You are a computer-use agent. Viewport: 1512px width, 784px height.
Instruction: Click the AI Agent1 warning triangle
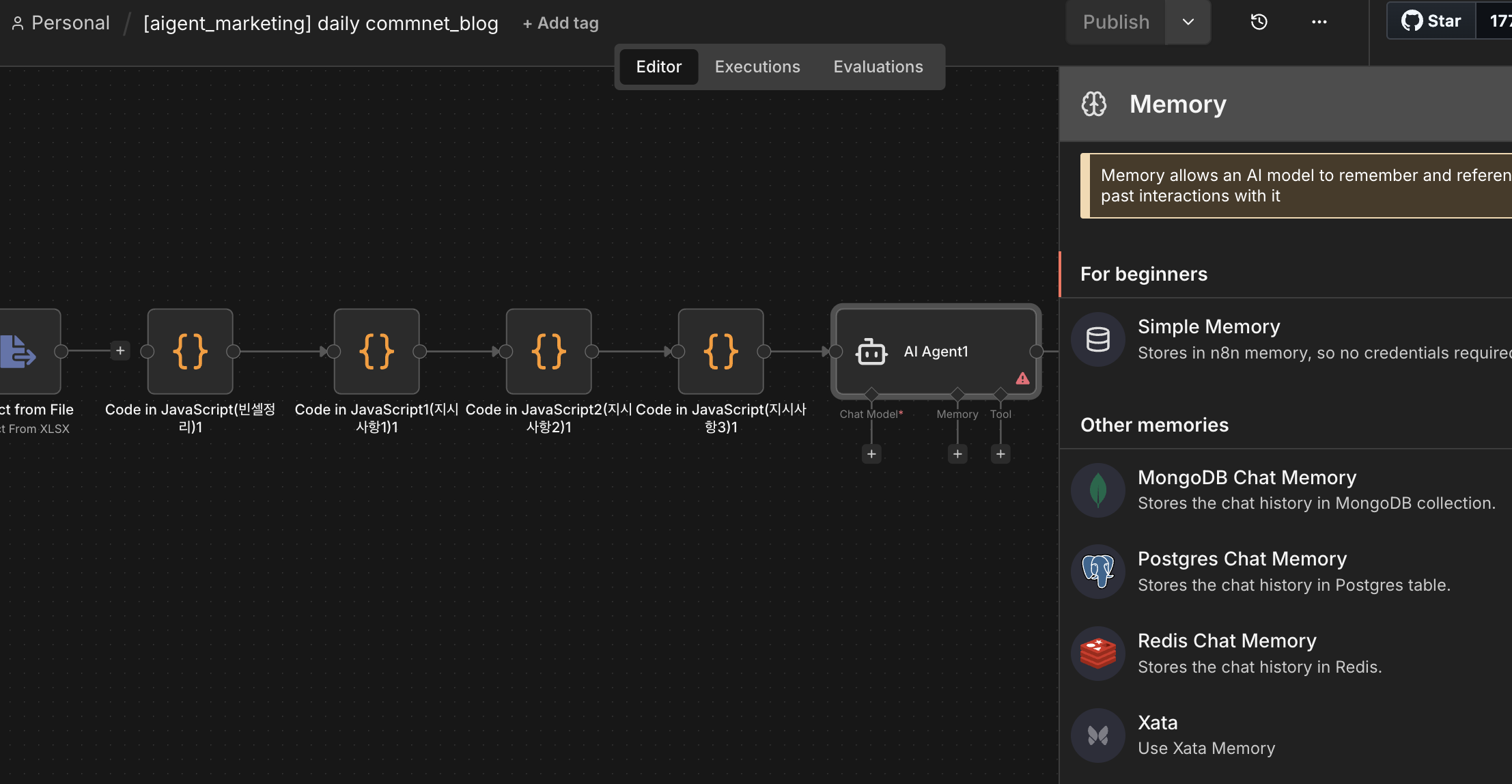coord(1022,378)
